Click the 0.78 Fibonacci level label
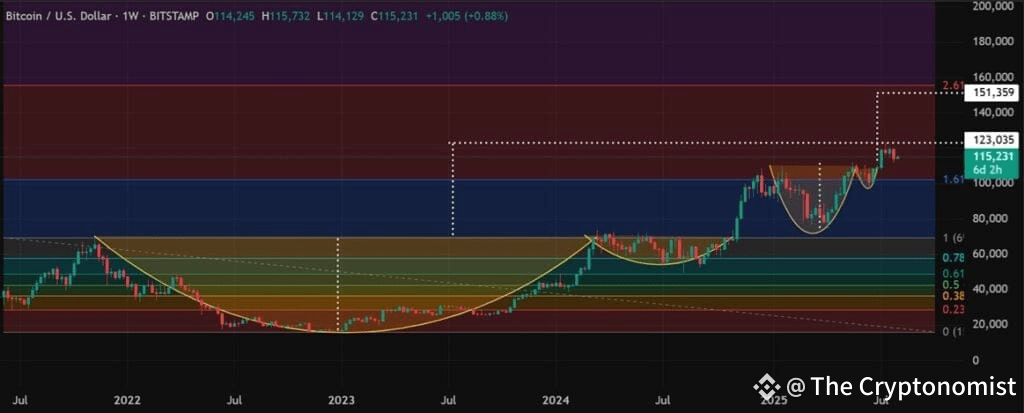 953,257
